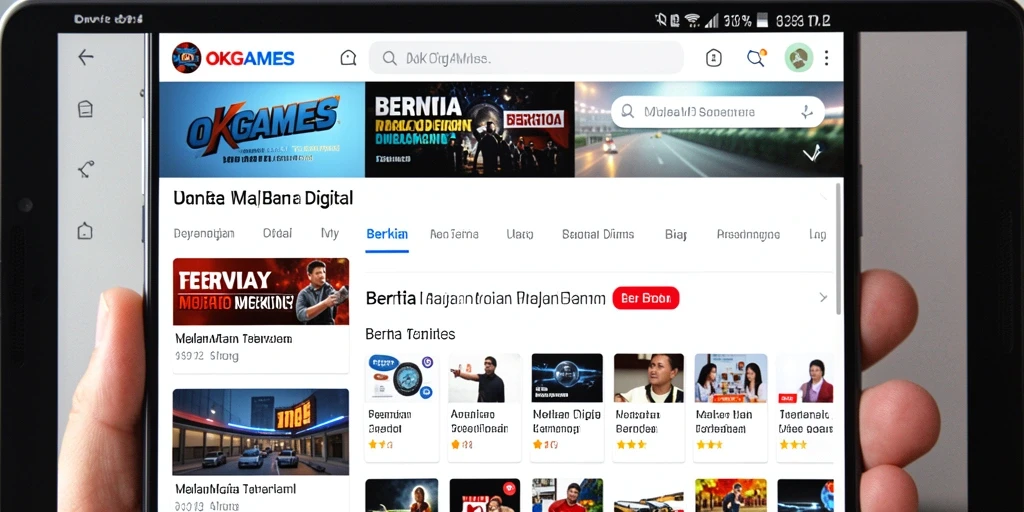Image resolution: width=1024 pixels, height=512 pixels.
Task: Click the vertical scrollbar on right edge
Action: click(x=839, y=248)
